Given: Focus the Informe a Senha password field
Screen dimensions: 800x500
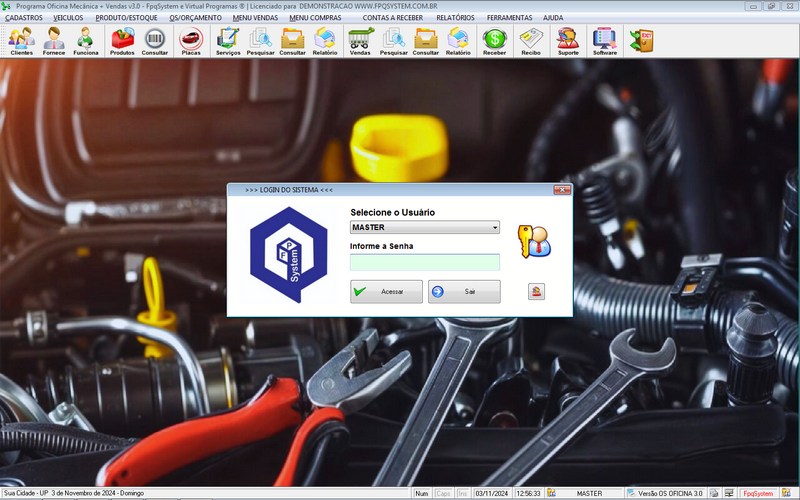Looking at the screenshot, I should coord(424,262).
